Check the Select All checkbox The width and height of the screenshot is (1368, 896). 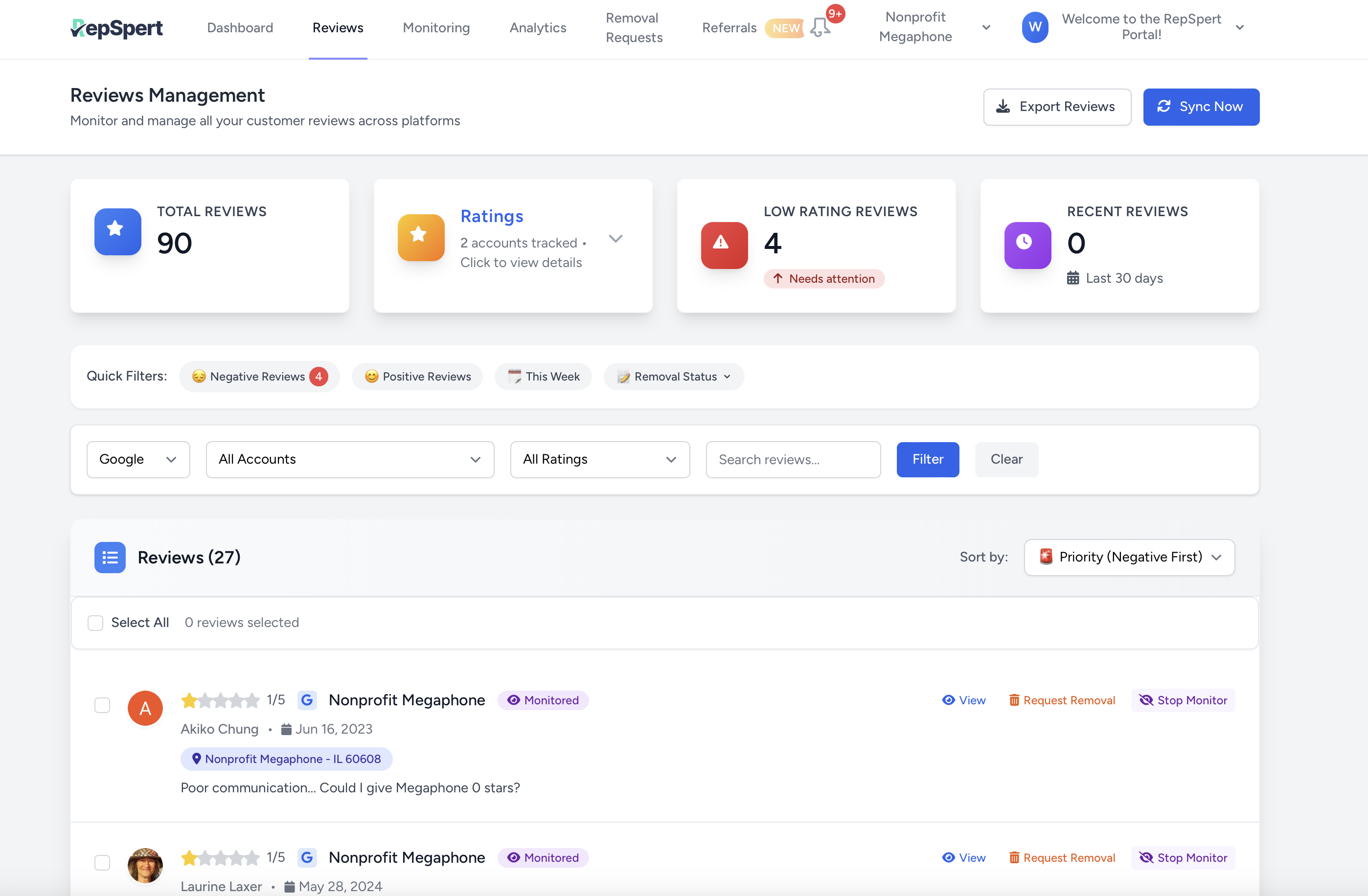tap(95, 623)
